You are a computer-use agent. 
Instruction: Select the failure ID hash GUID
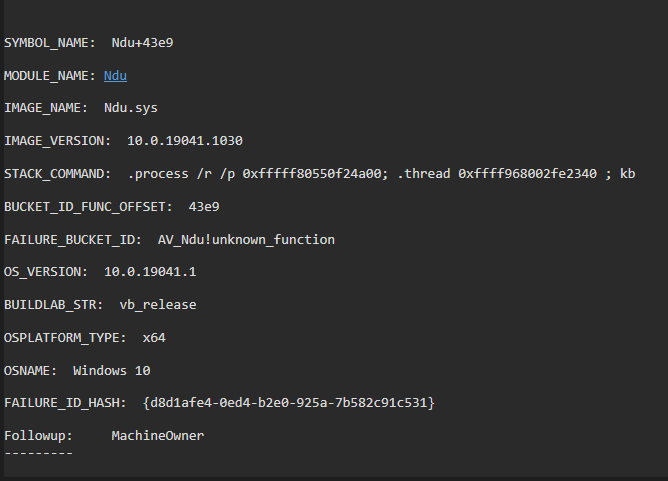point(289,403)
